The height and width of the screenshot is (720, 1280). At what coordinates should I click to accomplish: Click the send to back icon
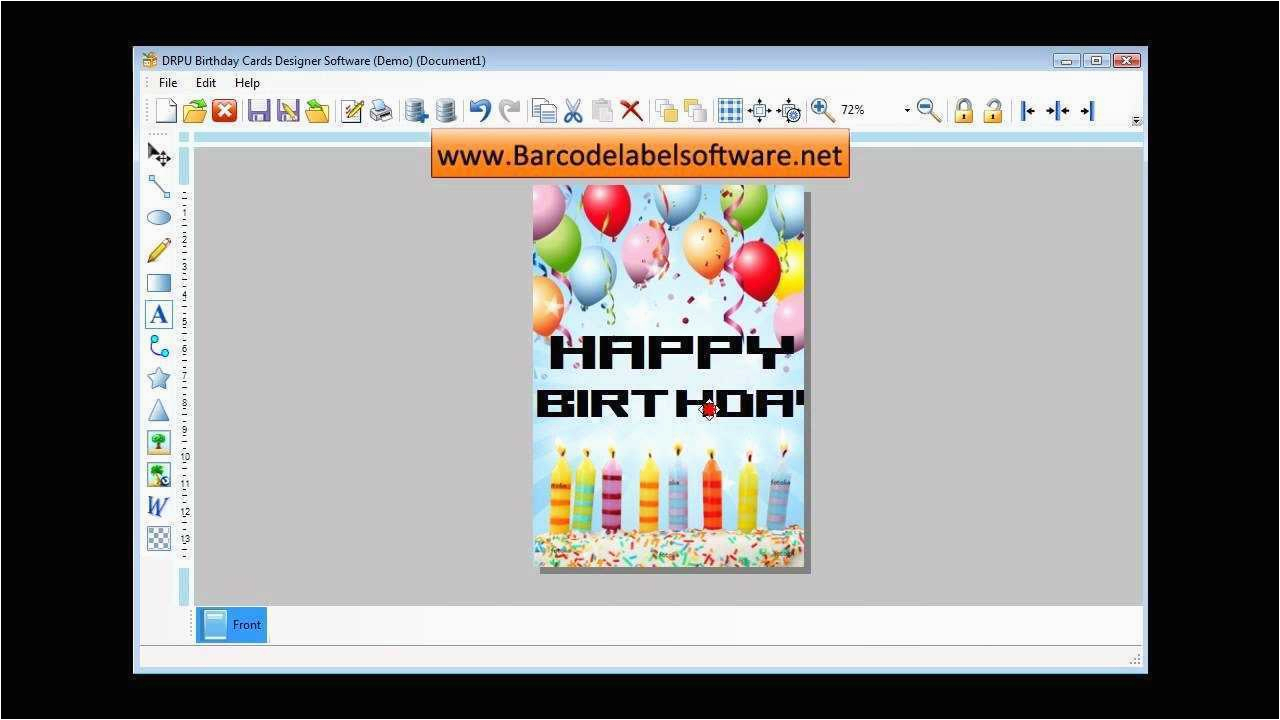coord(695,110)
